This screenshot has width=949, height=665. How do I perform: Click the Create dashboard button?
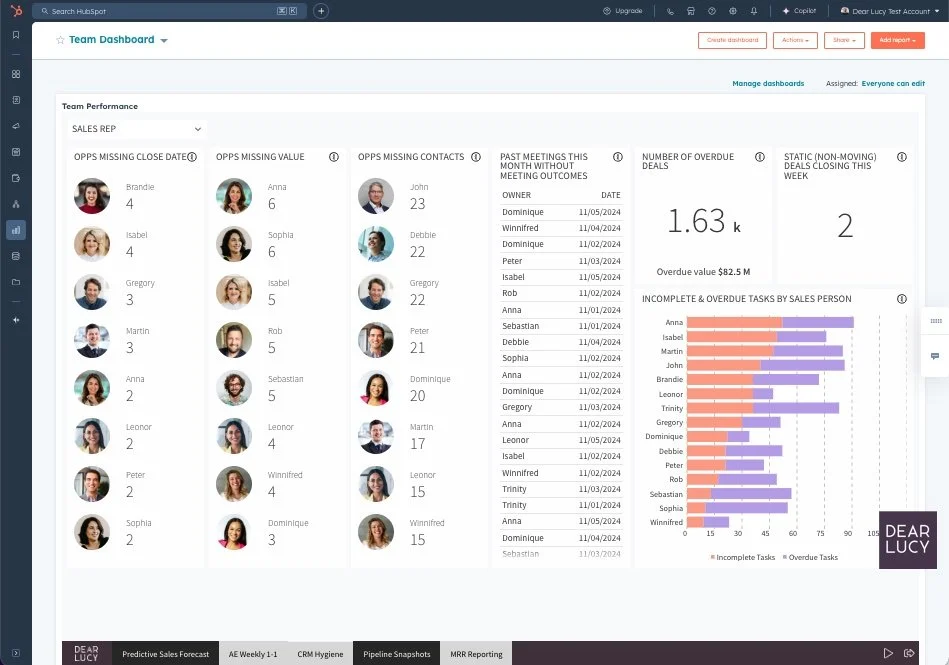(732, 40)
